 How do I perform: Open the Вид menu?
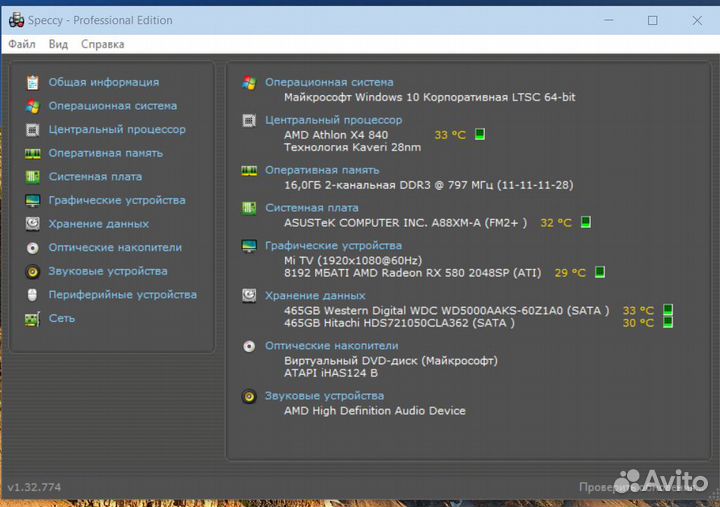pyautogui.click(x=58, y=44)
